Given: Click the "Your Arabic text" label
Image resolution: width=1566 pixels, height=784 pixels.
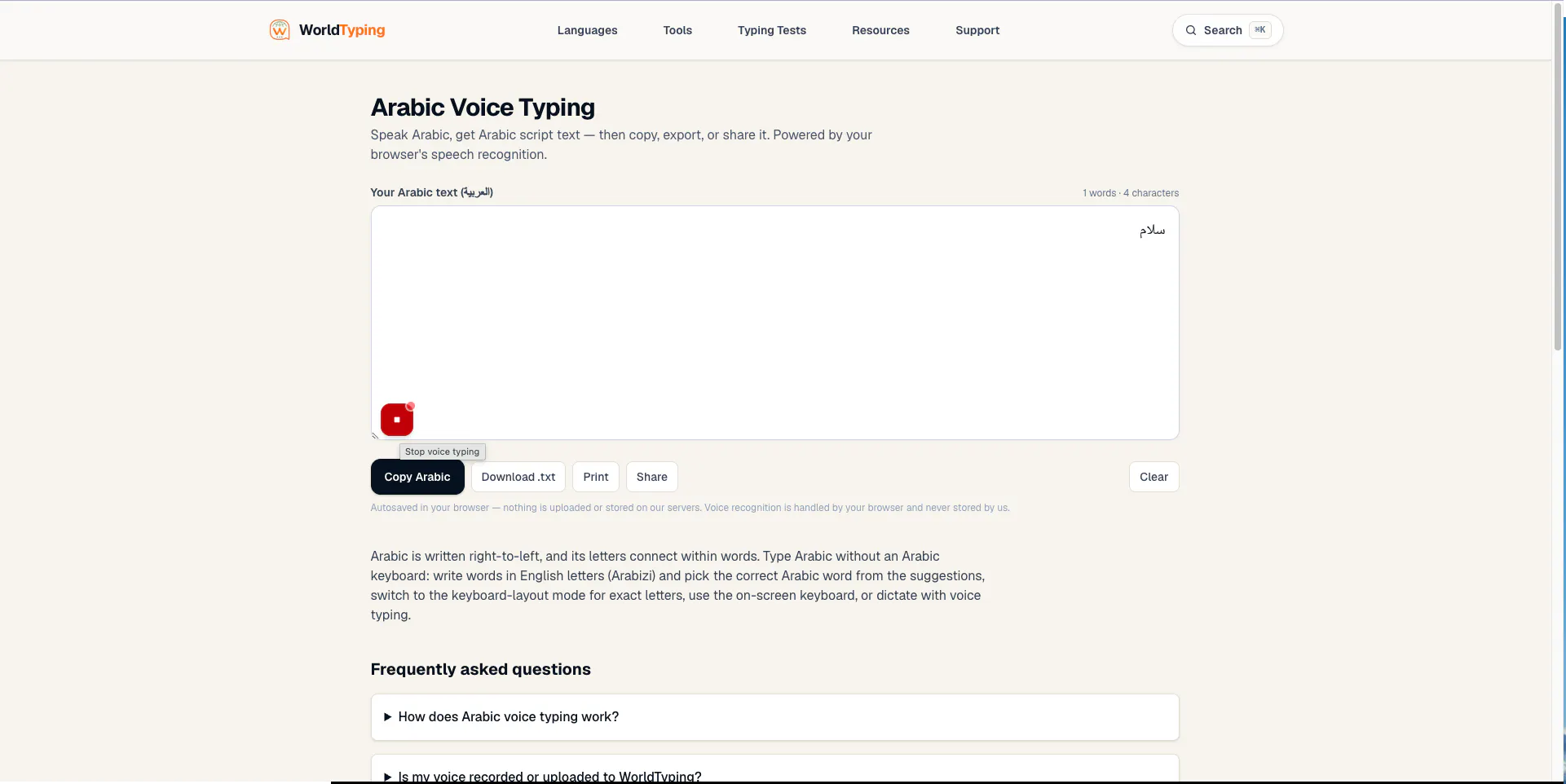Looking at the screenshot, I should click(x=432, y=192).
